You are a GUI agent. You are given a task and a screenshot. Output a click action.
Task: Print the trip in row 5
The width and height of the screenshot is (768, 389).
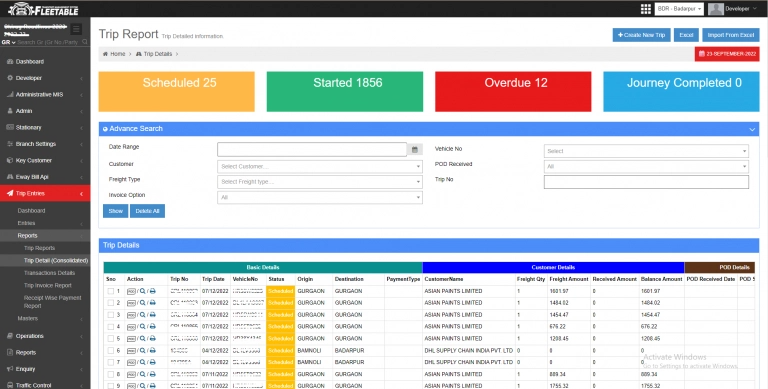point(153,339)
